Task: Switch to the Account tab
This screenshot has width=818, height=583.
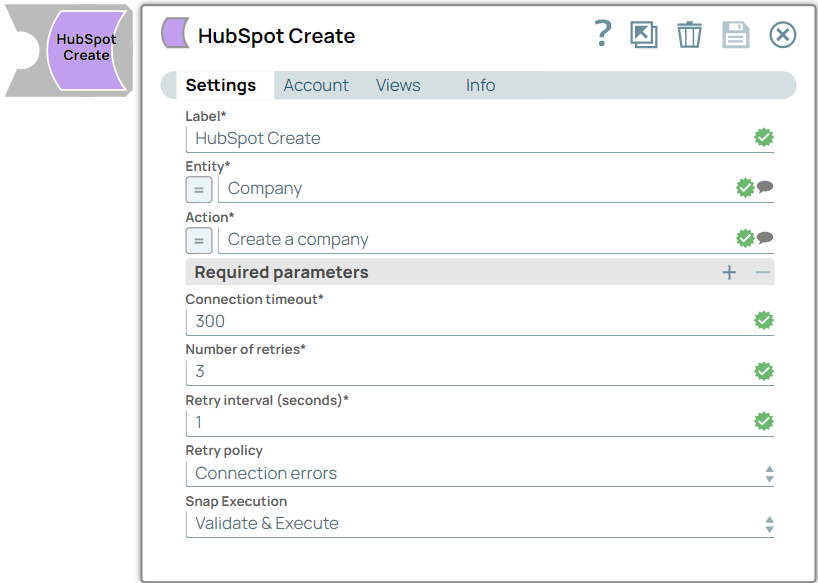Action: 316,85
